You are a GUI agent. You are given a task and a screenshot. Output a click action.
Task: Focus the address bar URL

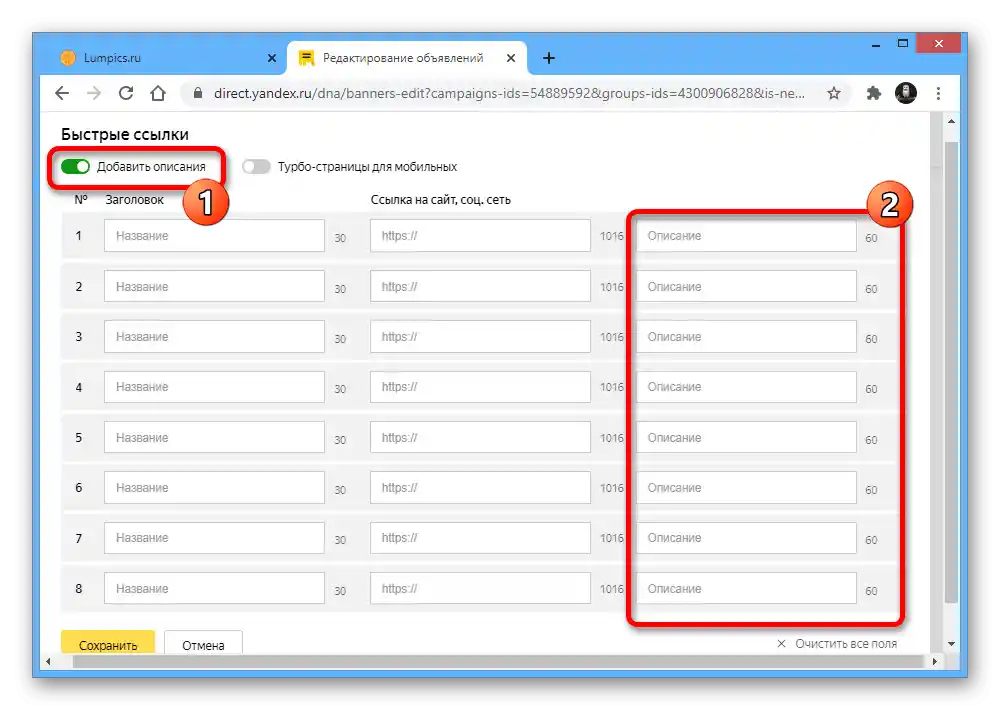pos(509,93)
